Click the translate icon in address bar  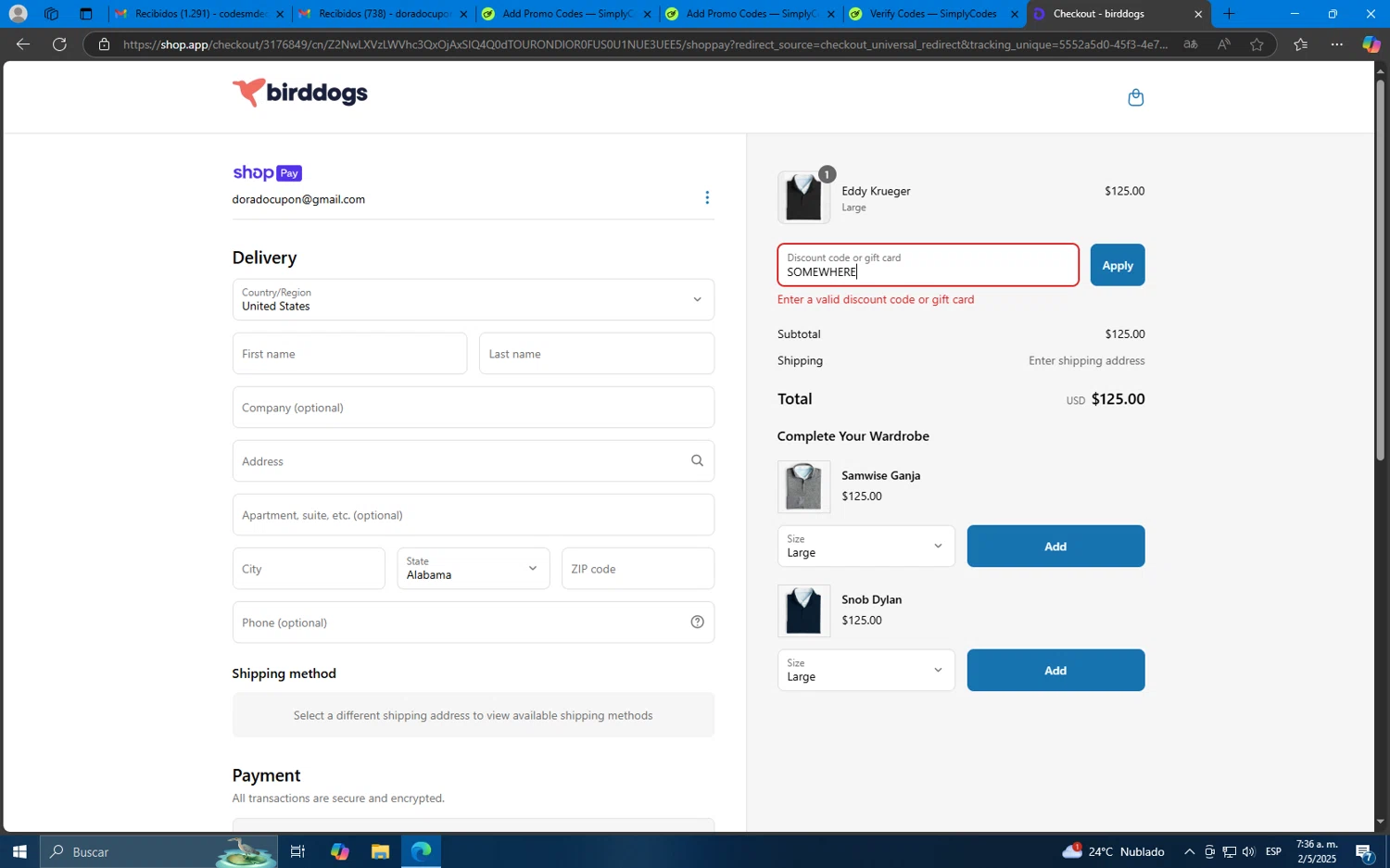(1191, 44)
